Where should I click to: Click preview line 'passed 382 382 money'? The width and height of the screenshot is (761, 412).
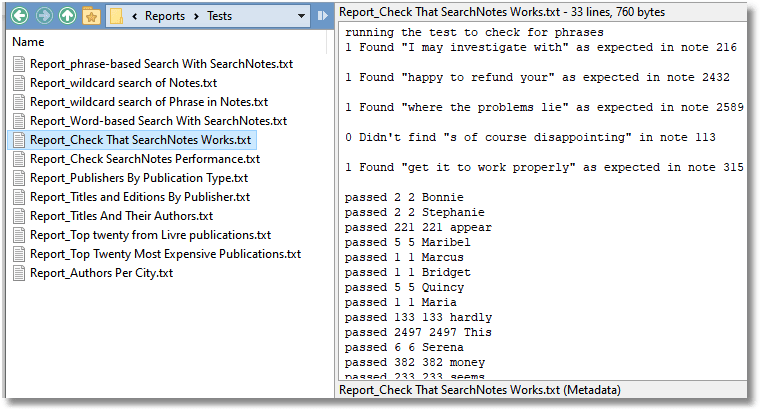[414, 363]
